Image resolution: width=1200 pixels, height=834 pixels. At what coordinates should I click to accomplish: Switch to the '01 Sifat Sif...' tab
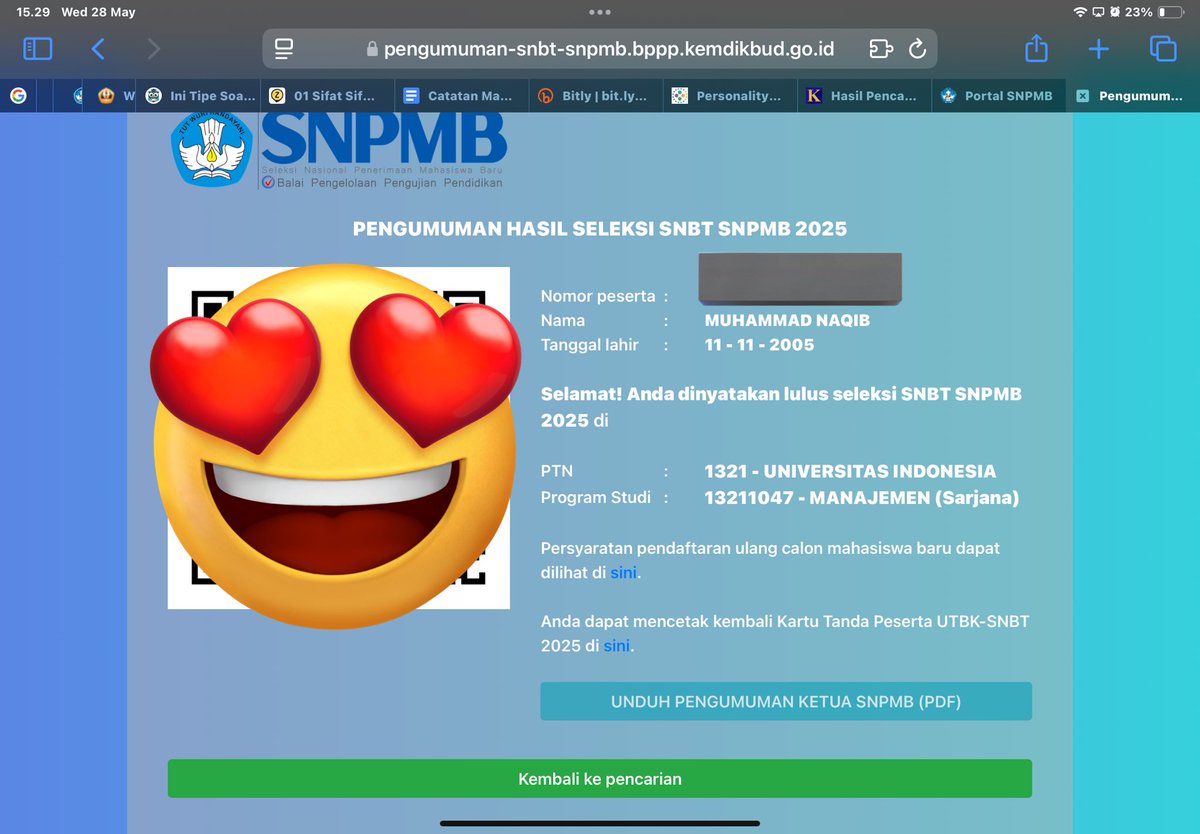328,96
